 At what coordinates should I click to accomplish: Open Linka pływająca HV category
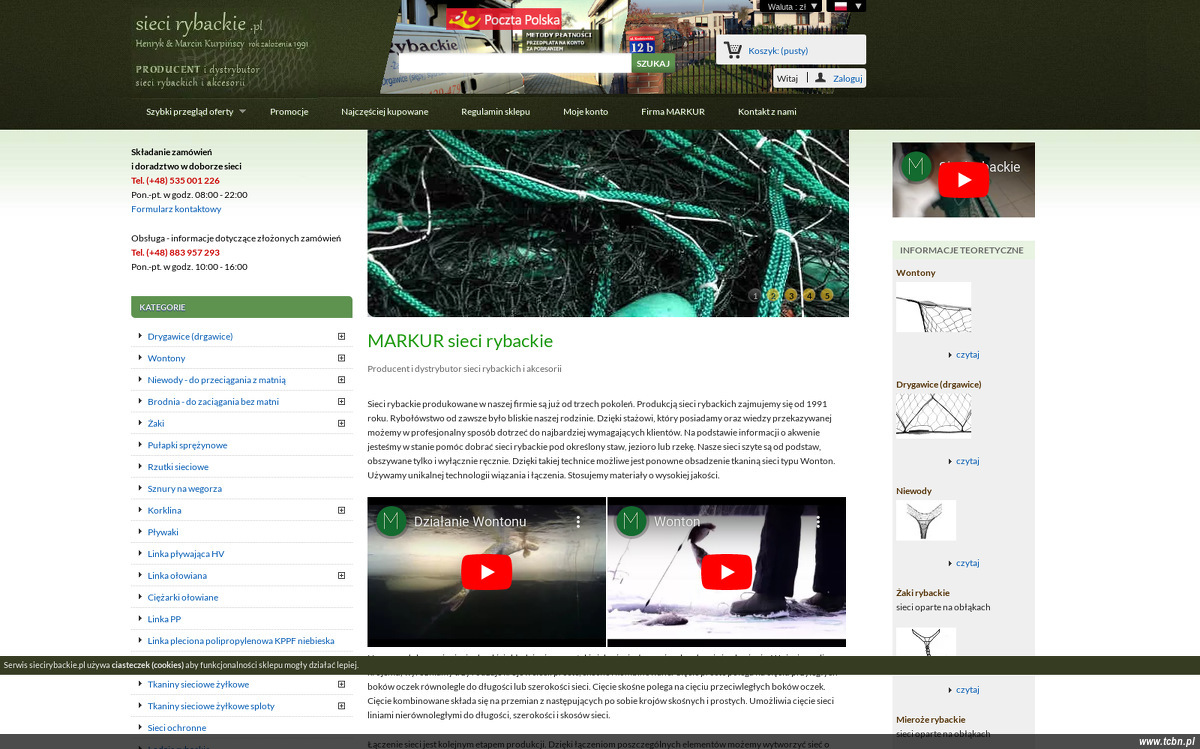click(186, 554)
